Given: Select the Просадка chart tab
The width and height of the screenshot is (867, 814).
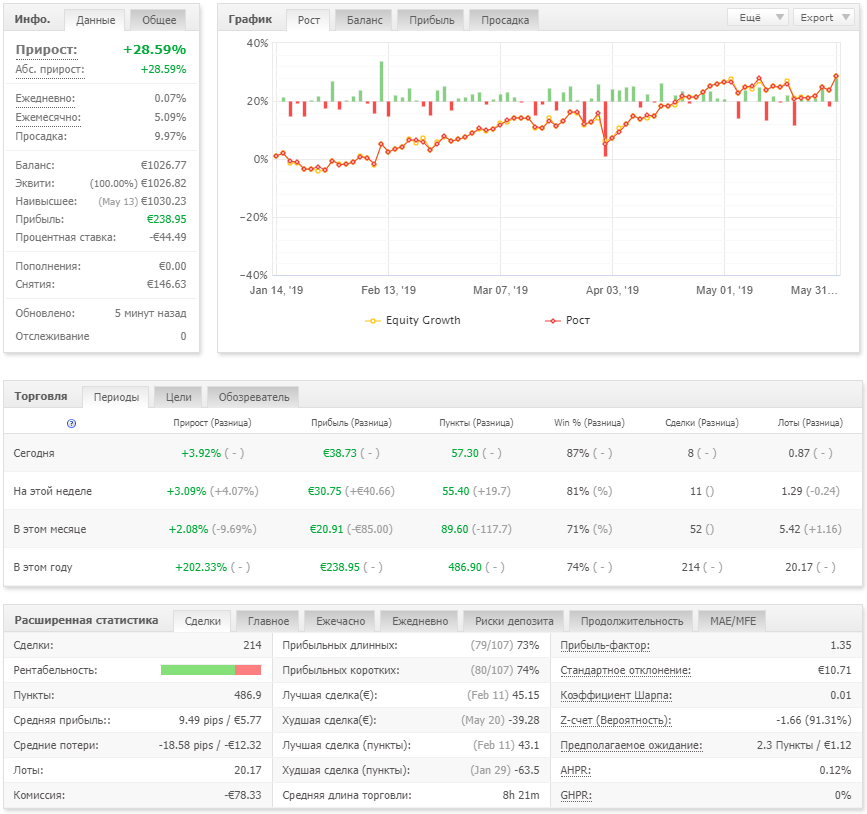Looking at the screenshot, I should click(x=504, y=20).
